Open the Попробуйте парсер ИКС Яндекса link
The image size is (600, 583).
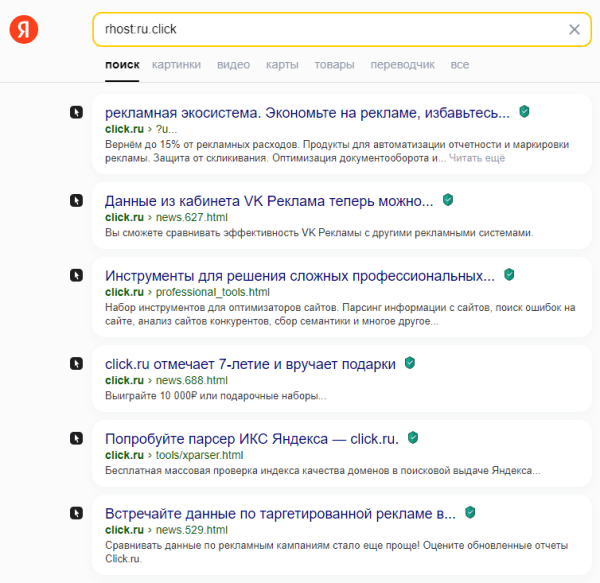[252, 438]
